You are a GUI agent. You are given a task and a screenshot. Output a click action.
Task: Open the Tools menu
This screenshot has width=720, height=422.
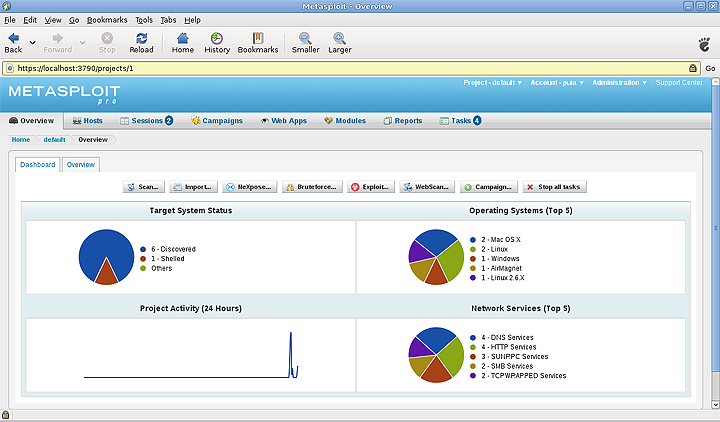144,20
